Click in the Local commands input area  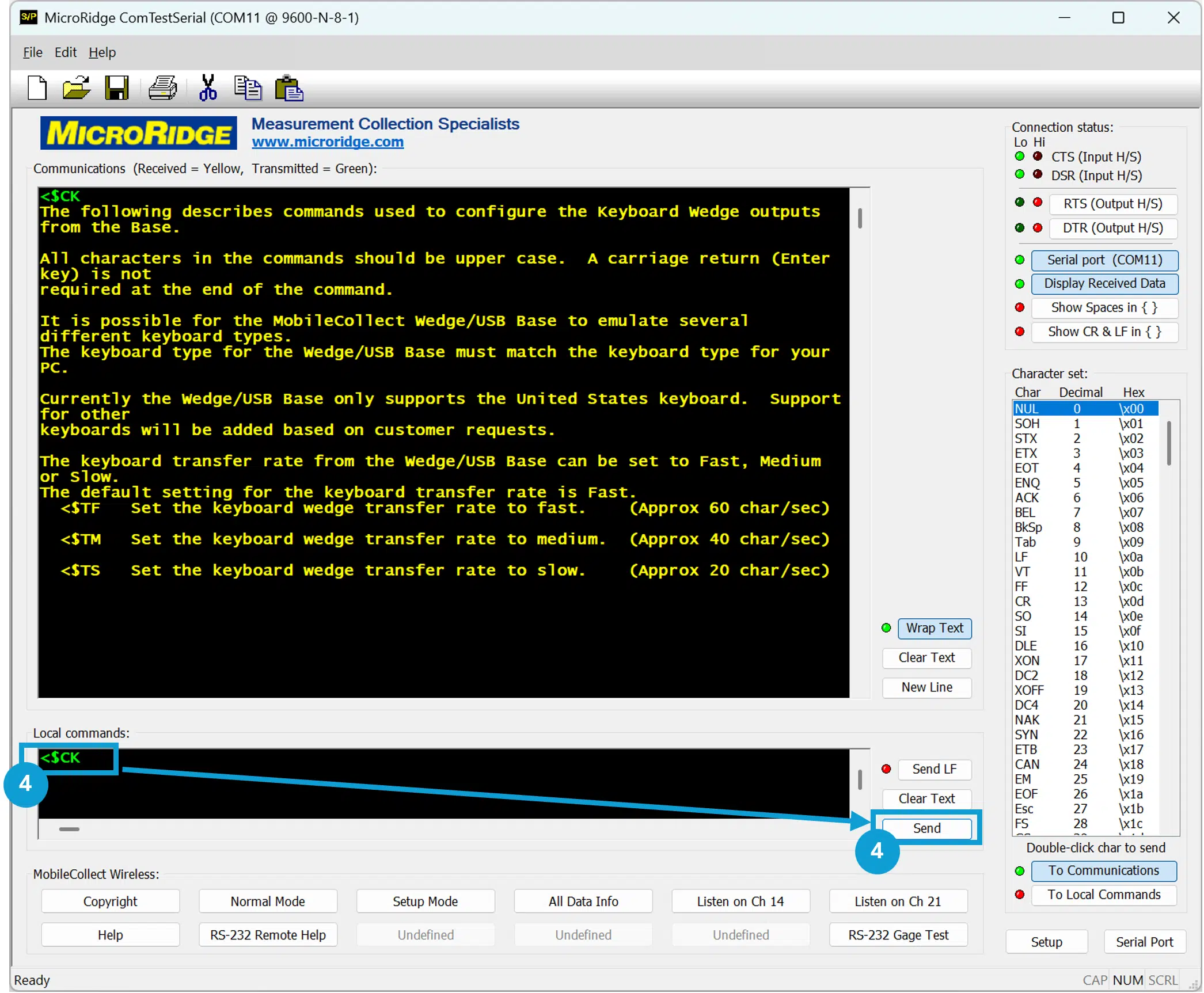pyautogui.click(x=443, y=783)
